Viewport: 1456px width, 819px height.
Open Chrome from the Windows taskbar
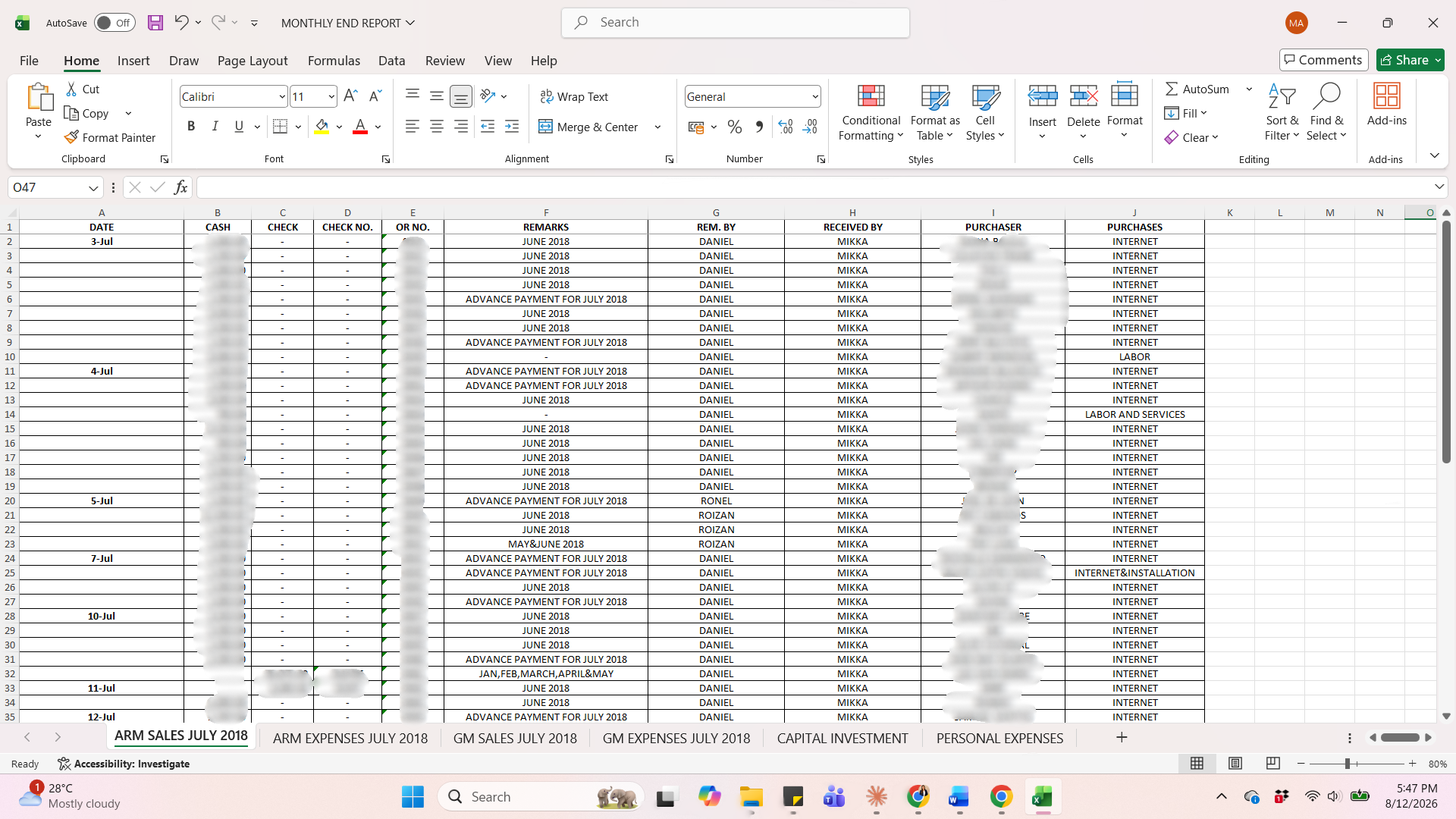tap(1001, 797)
